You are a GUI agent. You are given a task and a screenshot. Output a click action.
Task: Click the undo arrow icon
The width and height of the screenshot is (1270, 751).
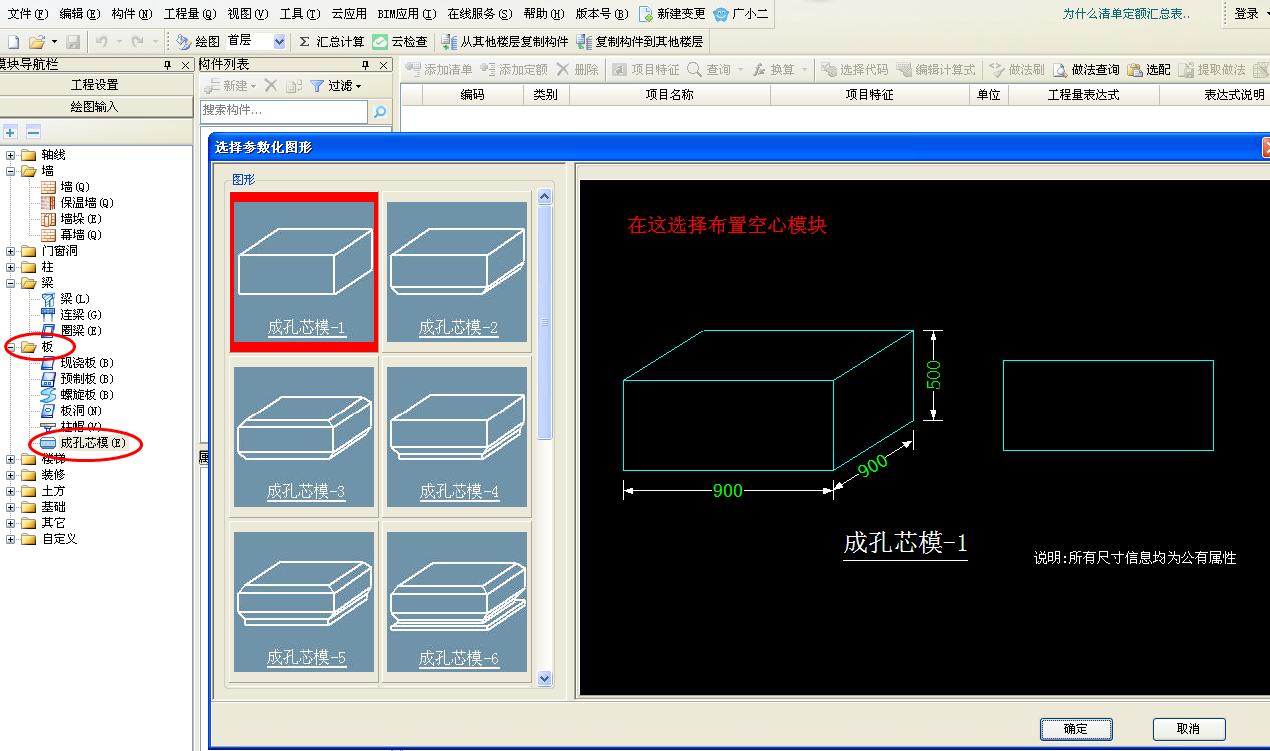[x=102, y=42]
